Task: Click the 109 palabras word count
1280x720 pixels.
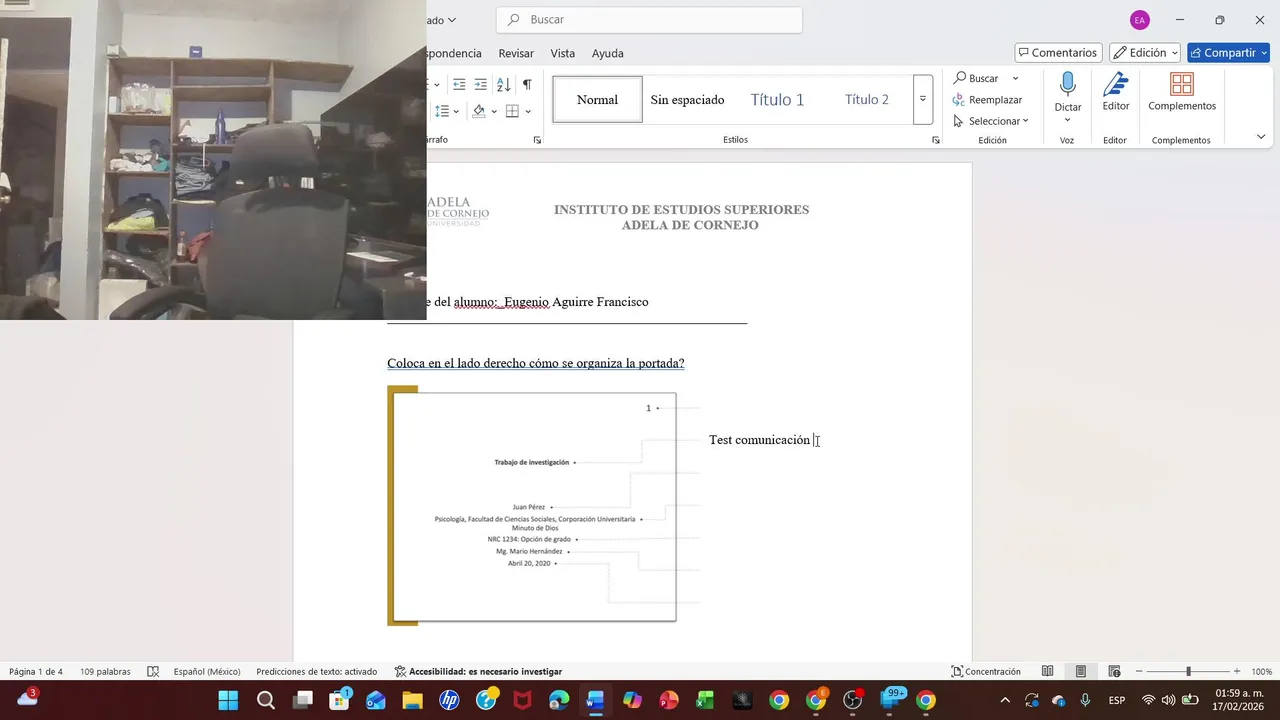Action: coord(105,672)
